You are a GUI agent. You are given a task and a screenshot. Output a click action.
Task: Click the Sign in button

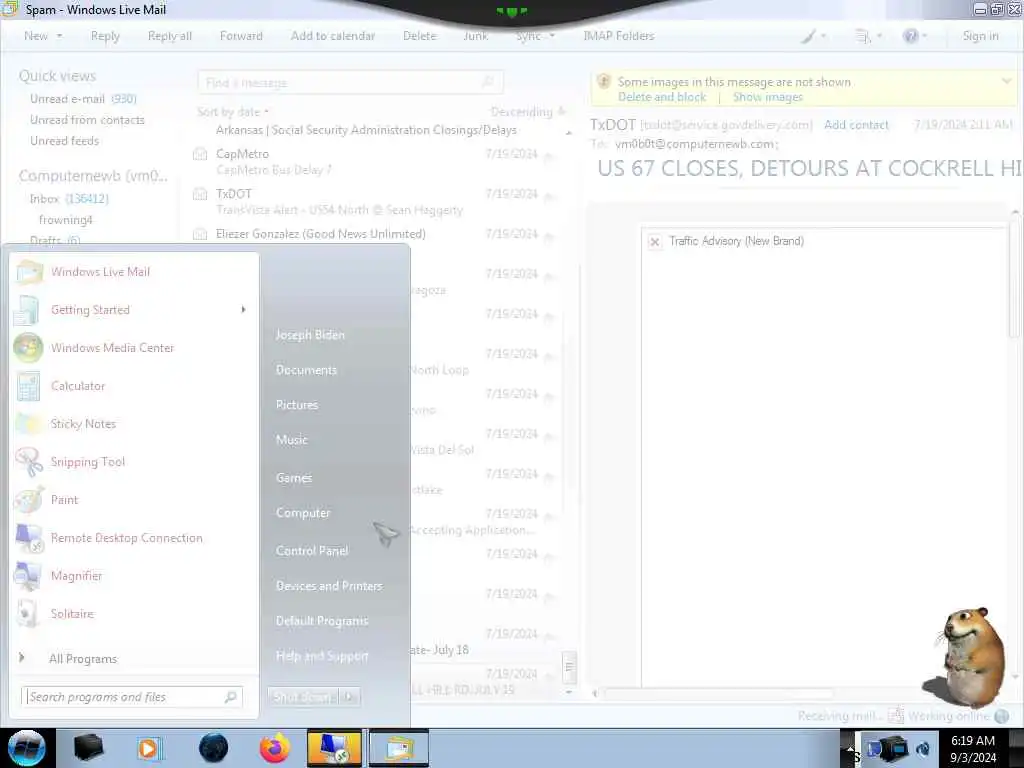[980, 36]
